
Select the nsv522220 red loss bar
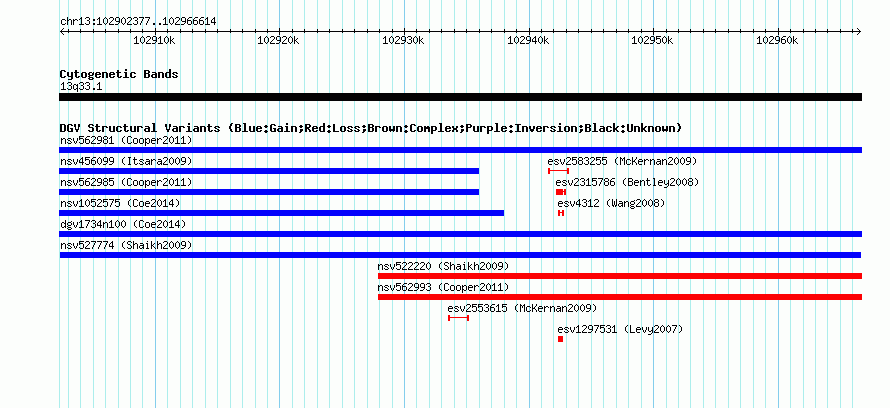pos(620,276)
